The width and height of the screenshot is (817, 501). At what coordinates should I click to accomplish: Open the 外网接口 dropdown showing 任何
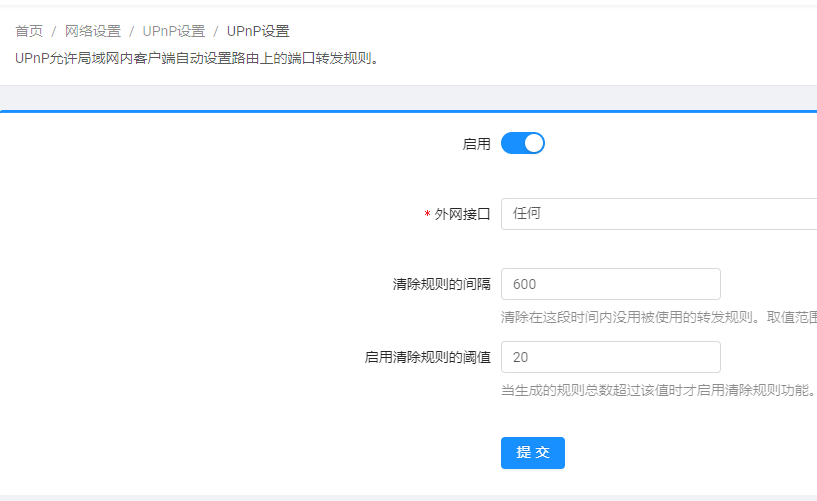[x=659, y=214]
